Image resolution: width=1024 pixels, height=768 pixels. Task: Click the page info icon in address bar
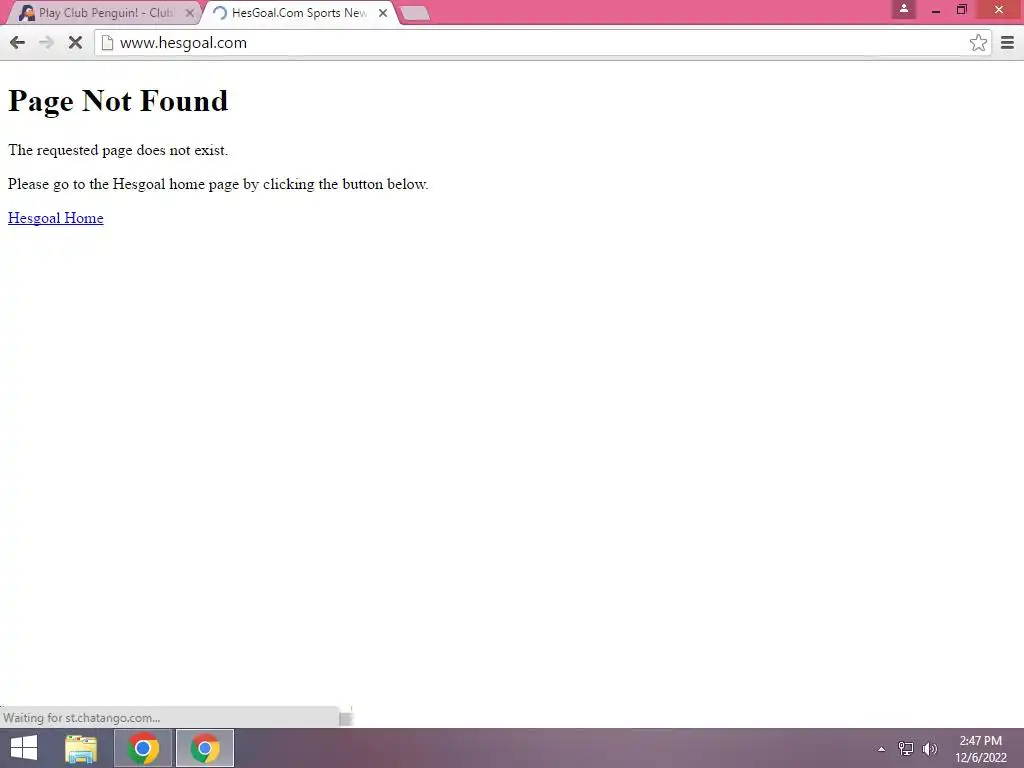(107, 43)
